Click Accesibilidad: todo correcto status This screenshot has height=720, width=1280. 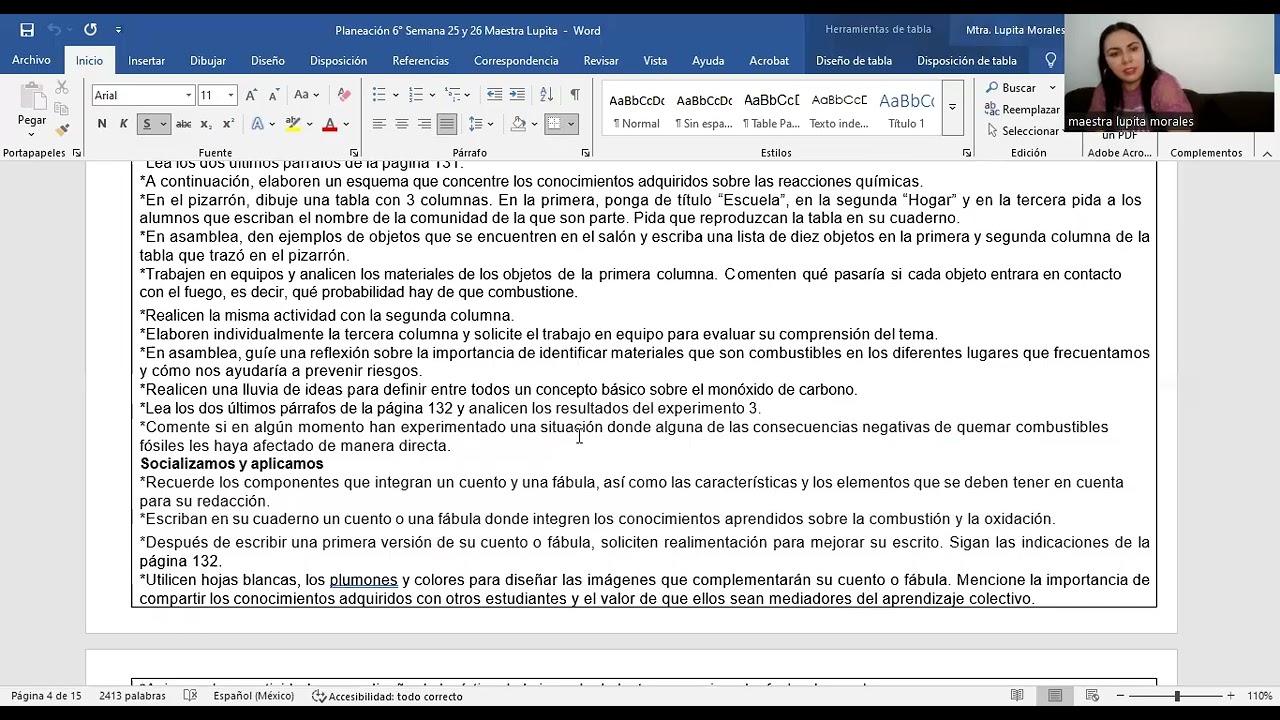[x=387, y=696]
